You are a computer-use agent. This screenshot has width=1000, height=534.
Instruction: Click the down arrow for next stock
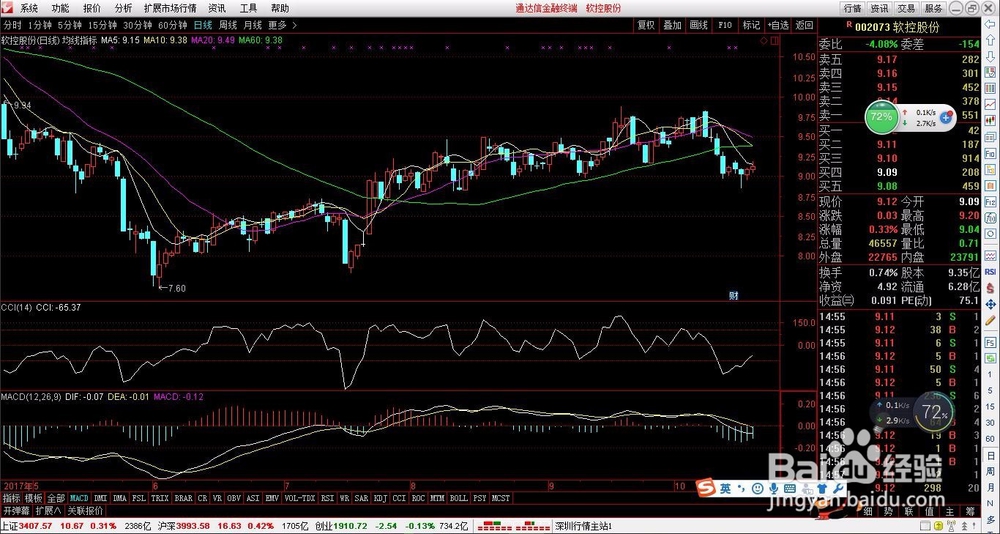[x=991, y=56]
